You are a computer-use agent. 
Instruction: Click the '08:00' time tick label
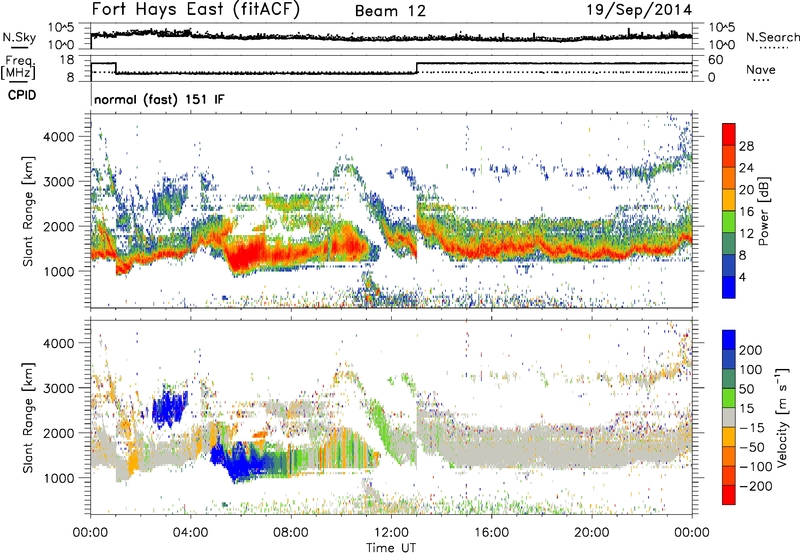pyautogui.click(x=291, y=533)
